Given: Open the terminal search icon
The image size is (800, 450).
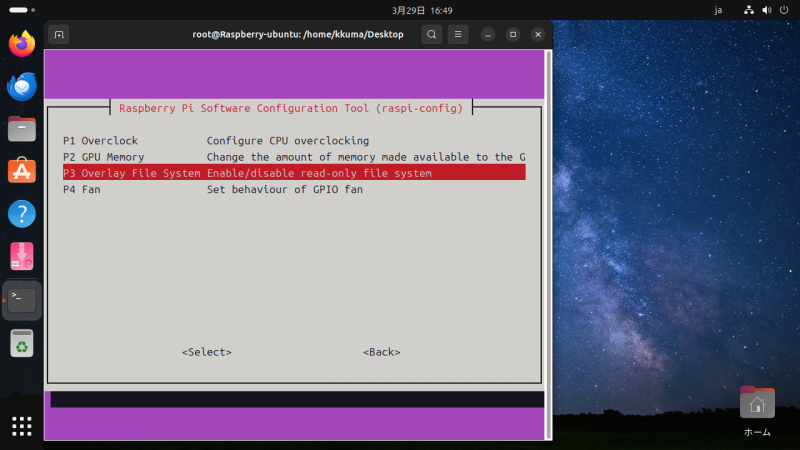Looking at the screenshot, I should pyautogui.click(x=432, y=34).
